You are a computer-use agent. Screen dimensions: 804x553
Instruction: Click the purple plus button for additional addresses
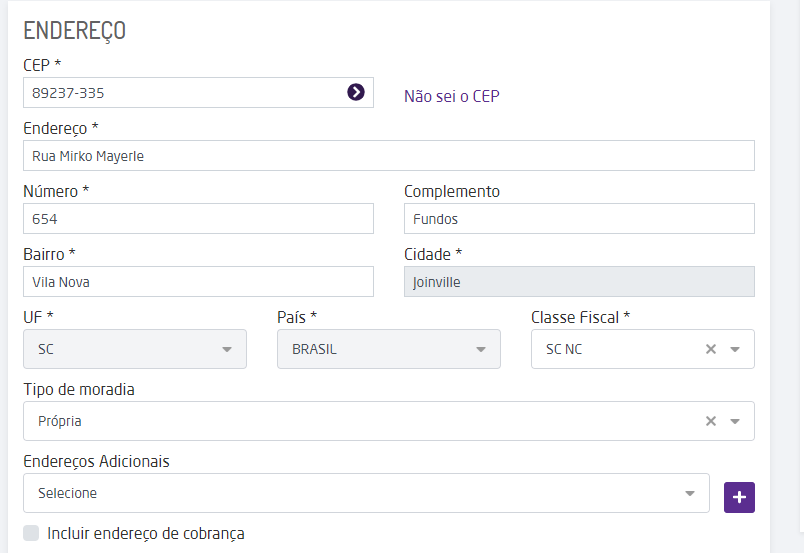739,497
